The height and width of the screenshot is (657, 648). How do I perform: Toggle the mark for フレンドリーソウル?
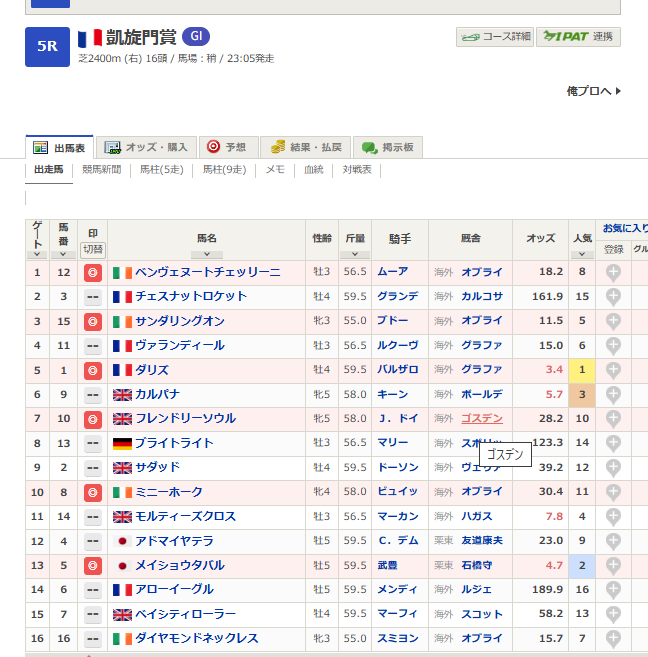pyautogui.click(x=93, y=419)
